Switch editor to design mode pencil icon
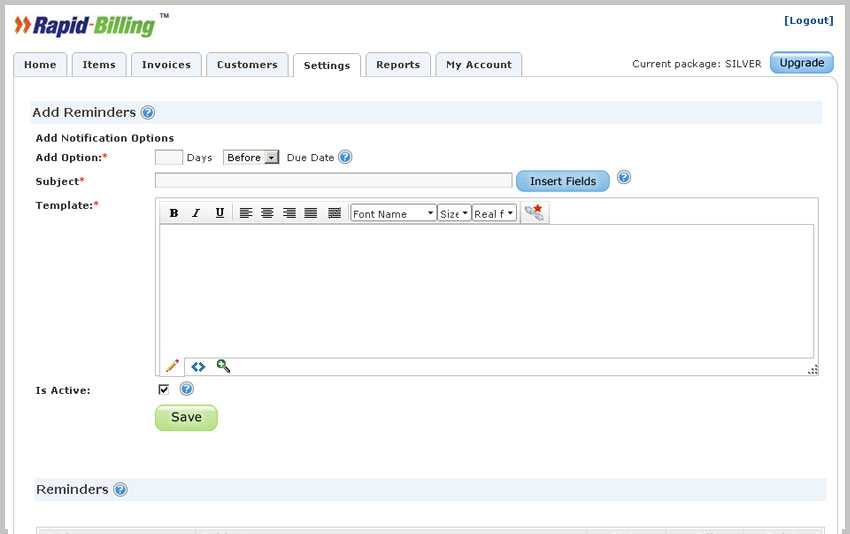The image size is (850, 534). click(x=172, y=366)
